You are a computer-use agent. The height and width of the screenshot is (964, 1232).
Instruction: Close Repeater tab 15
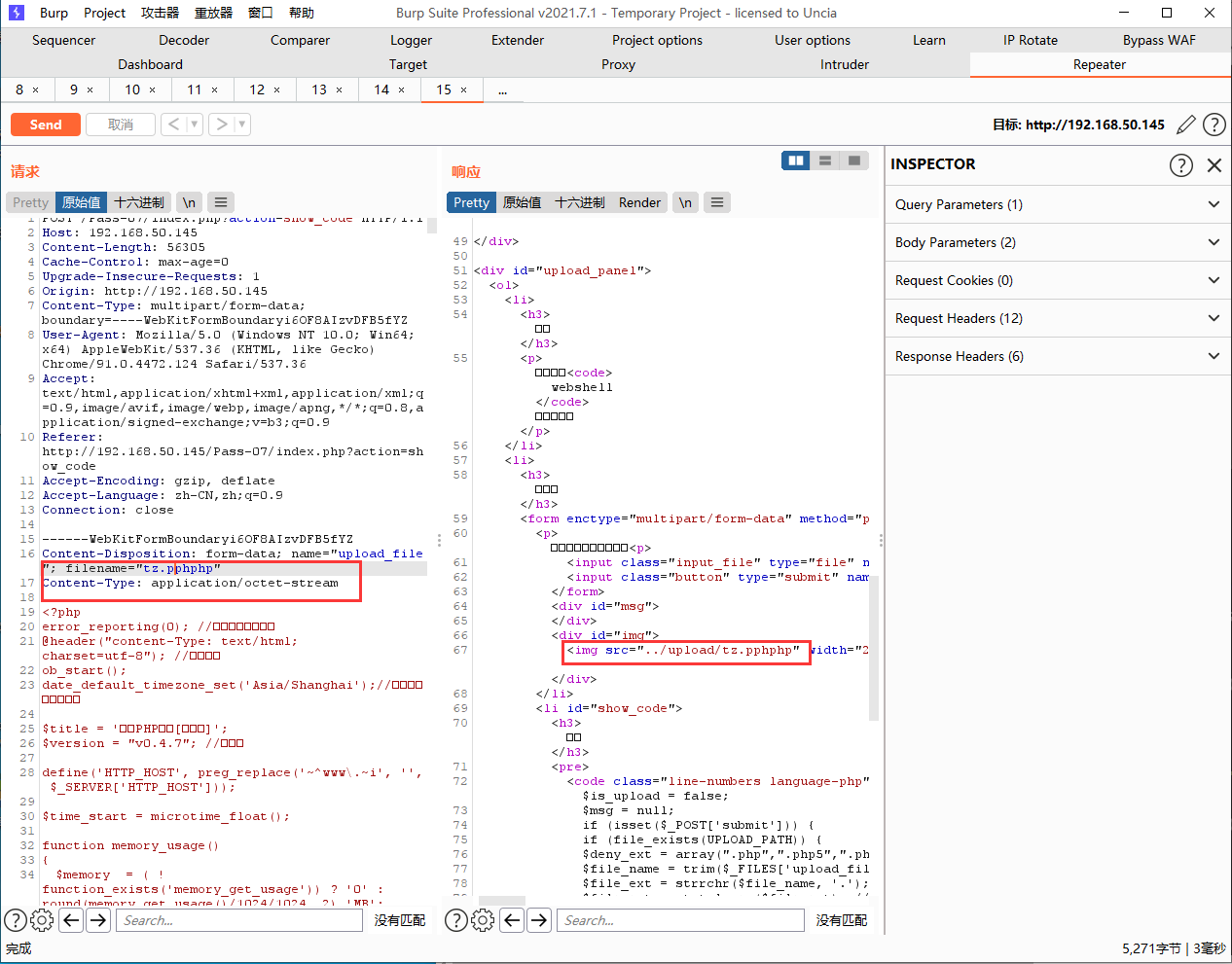point(464,89)
